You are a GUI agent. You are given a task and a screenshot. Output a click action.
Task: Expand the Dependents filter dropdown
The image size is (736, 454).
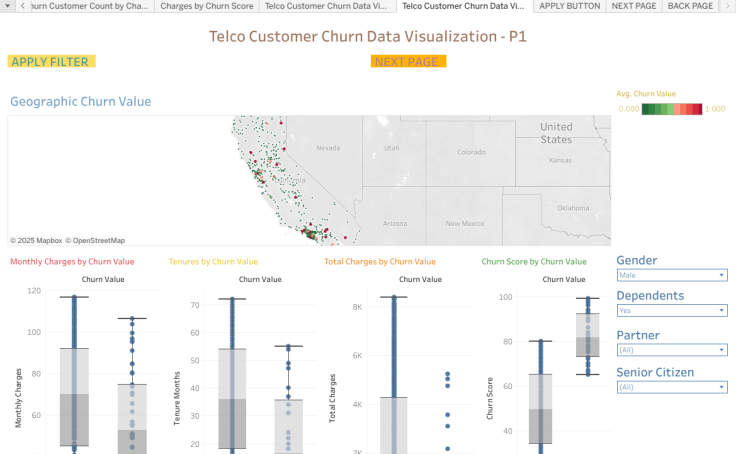(x=671, y=311)
